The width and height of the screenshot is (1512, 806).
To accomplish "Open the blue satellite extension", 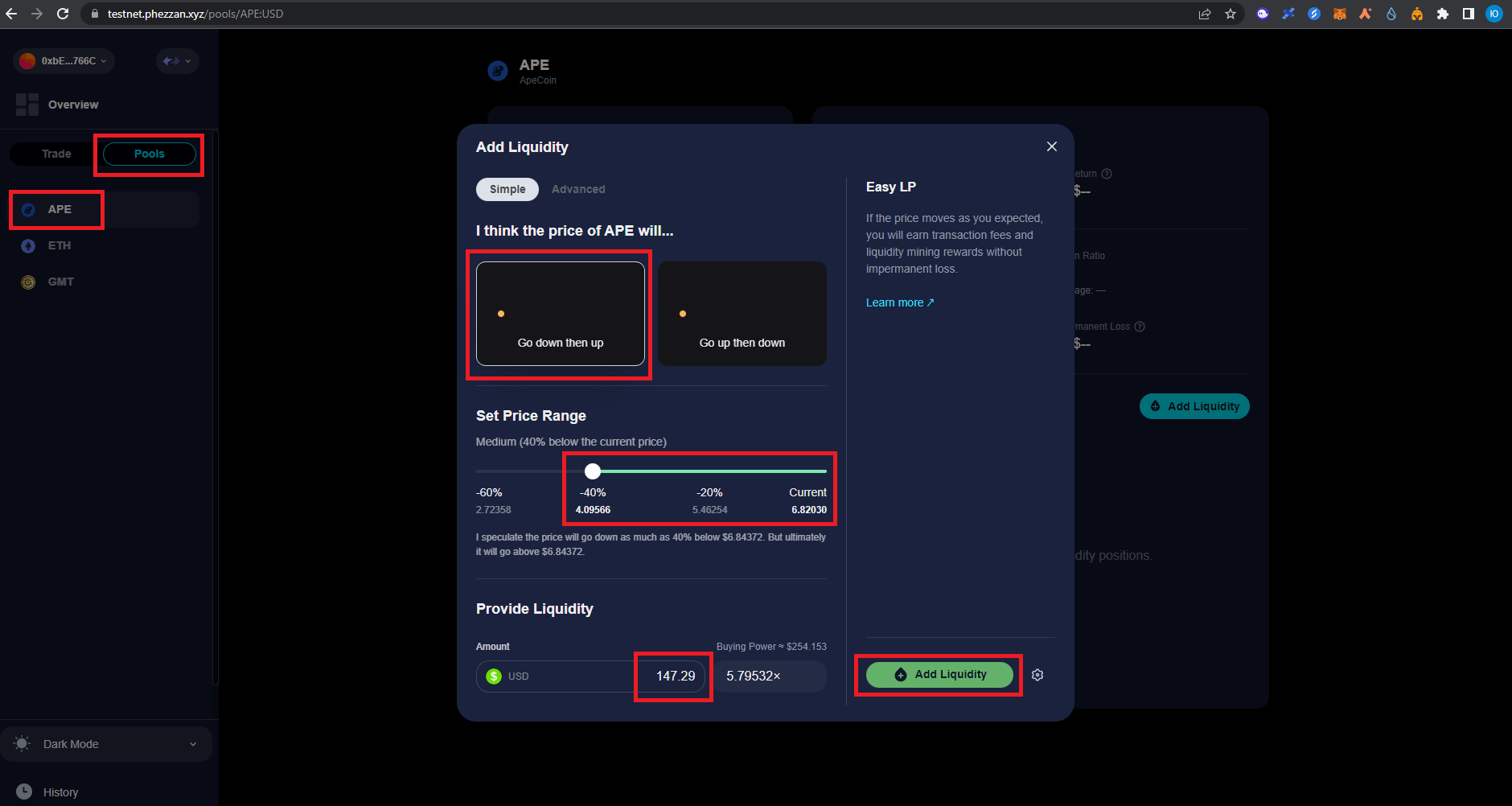I will 1288,14.
